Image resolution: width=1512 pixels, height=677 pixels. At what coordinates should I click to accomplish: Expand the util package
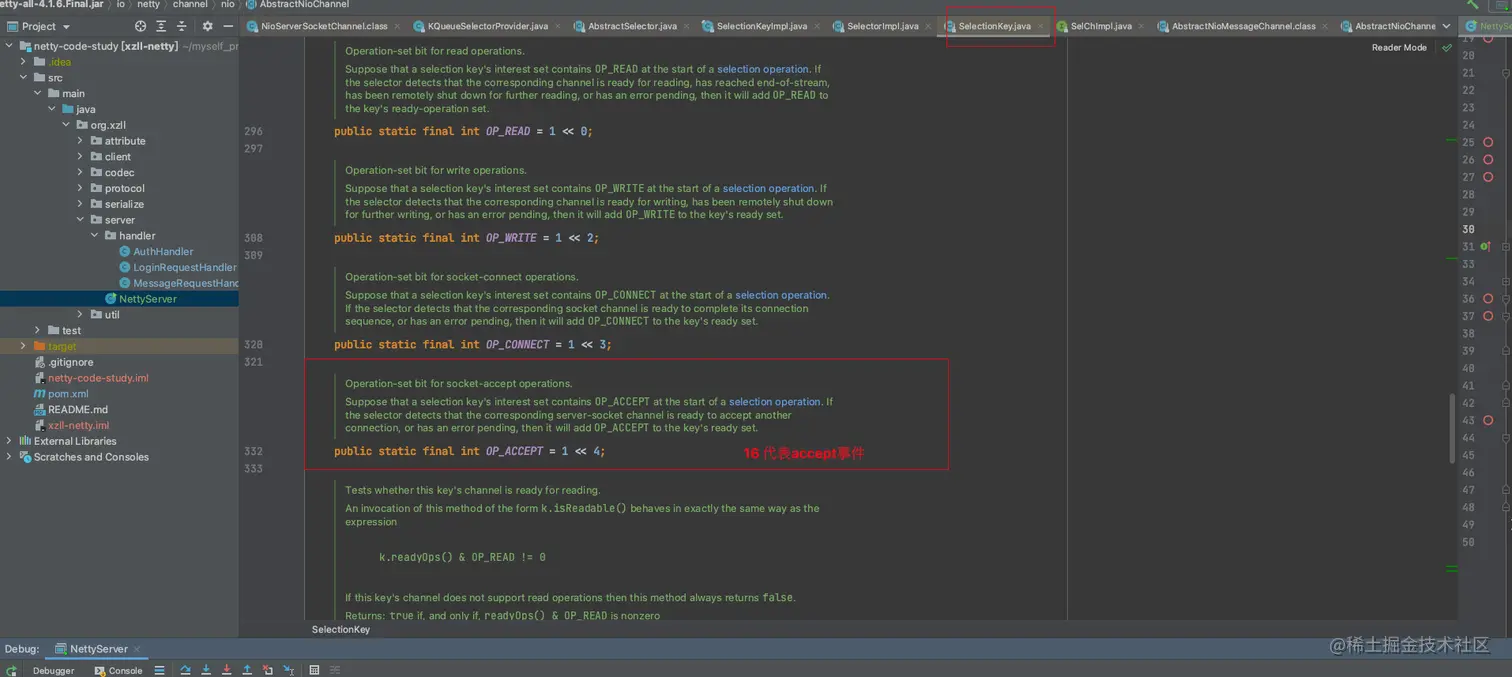80,314
